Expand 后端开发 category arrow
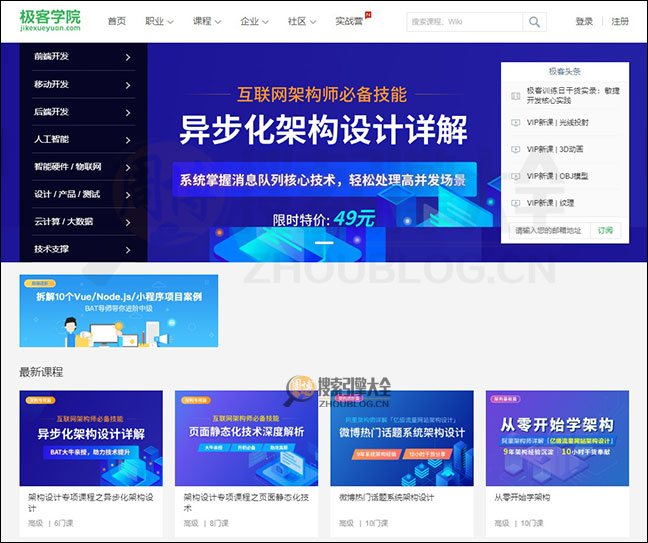The height and width of the screenshot is (543, 648). pos(128,113)
